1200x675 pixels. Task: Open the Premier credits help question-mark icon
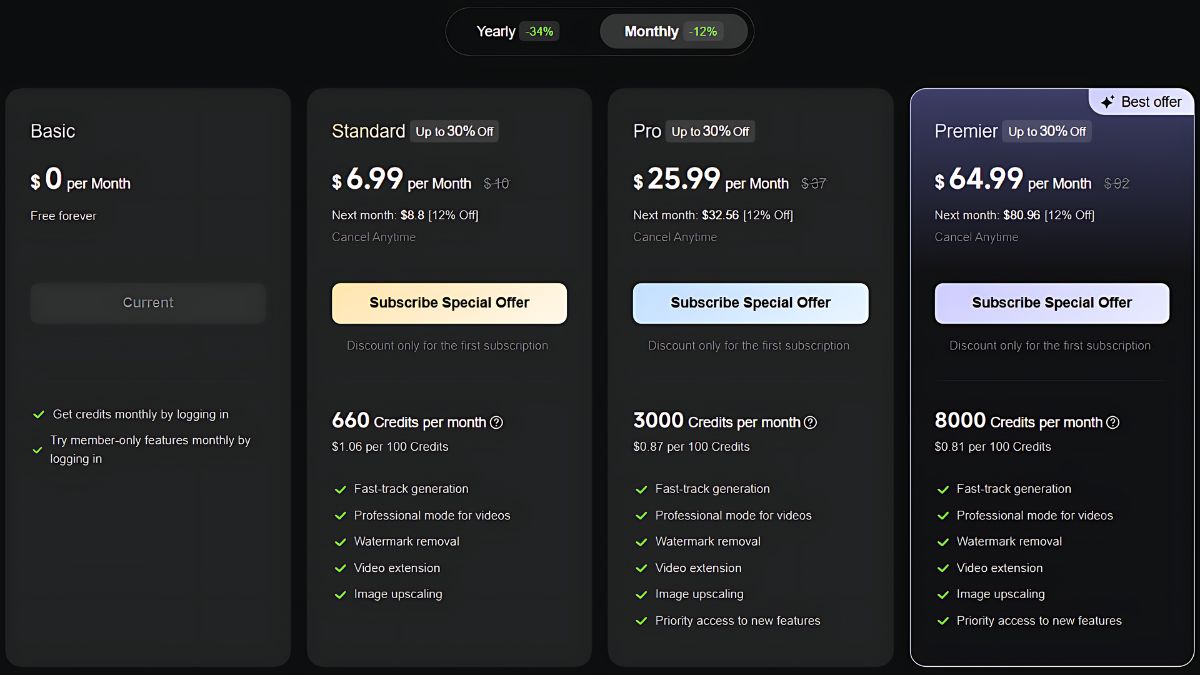point(1112,422)
